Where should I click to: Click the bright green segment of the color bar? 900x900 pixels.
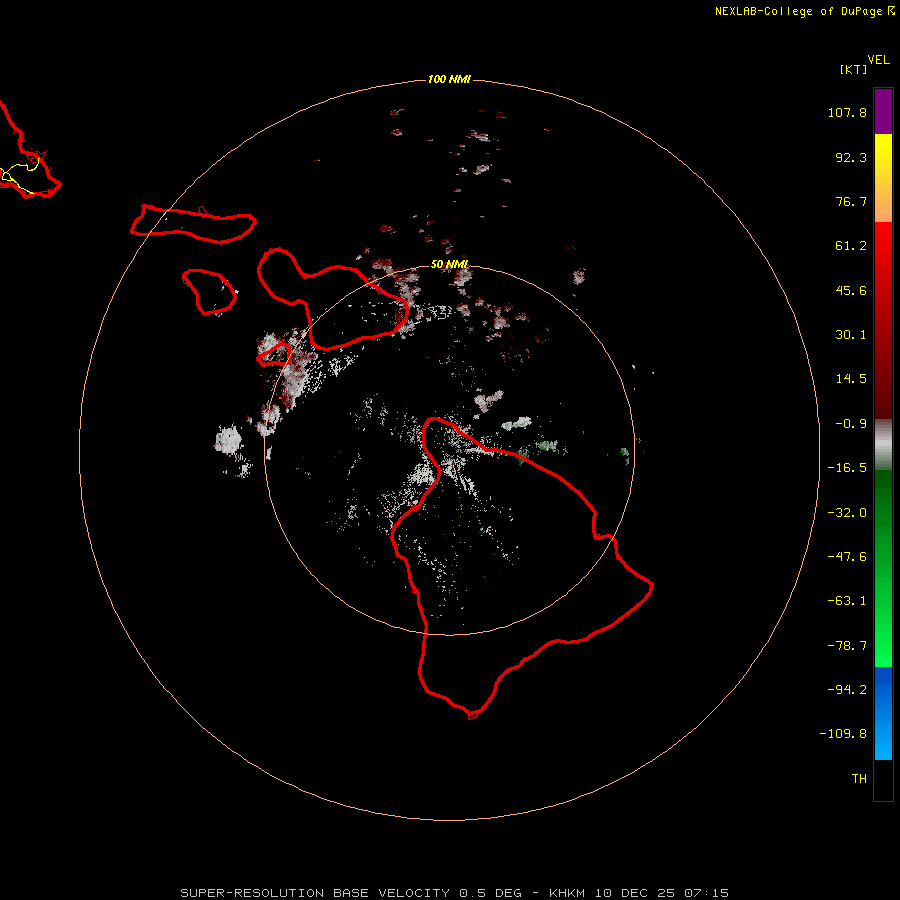point(883,568)
